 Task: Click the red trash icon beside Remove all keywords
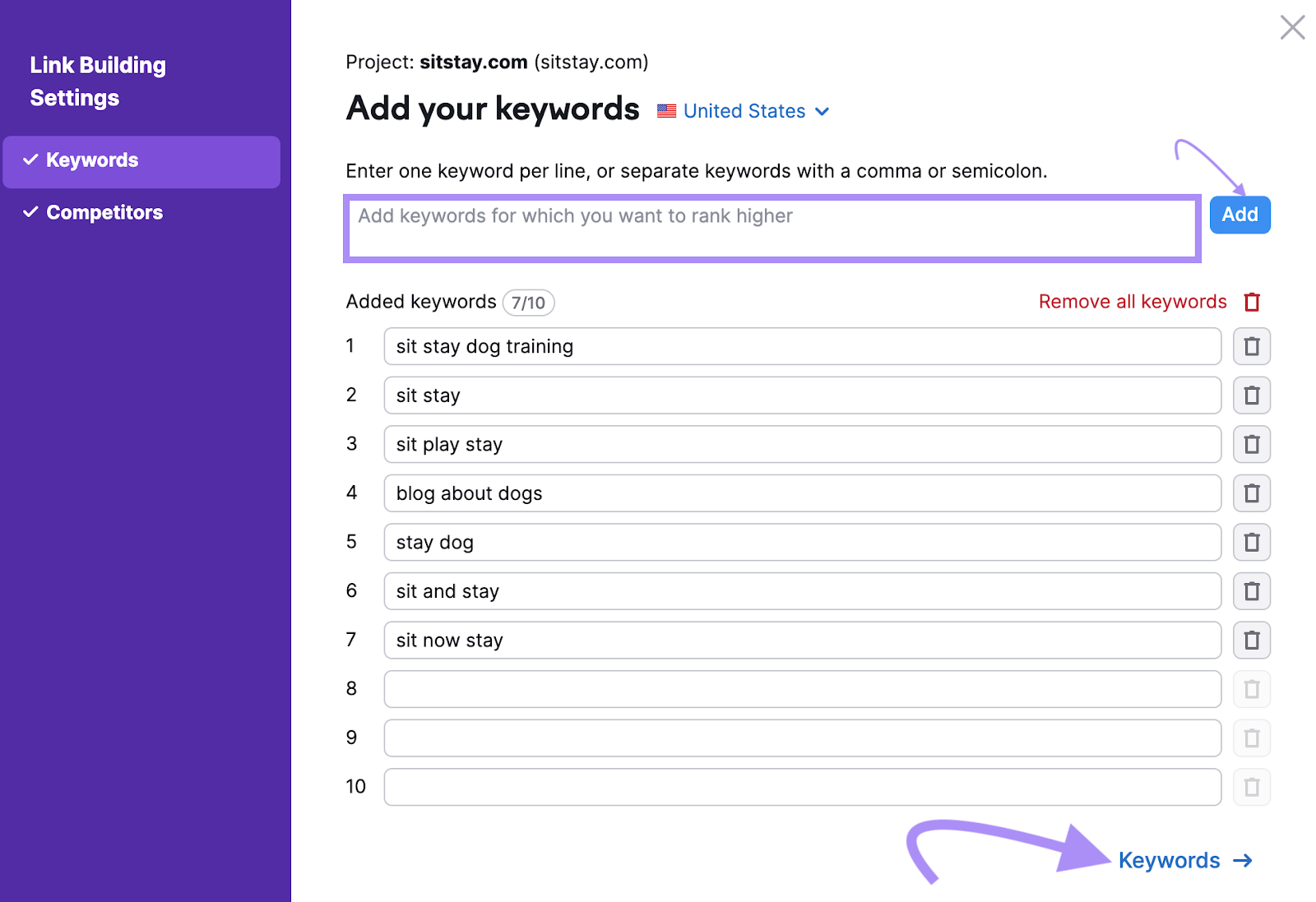(1252, 301)
